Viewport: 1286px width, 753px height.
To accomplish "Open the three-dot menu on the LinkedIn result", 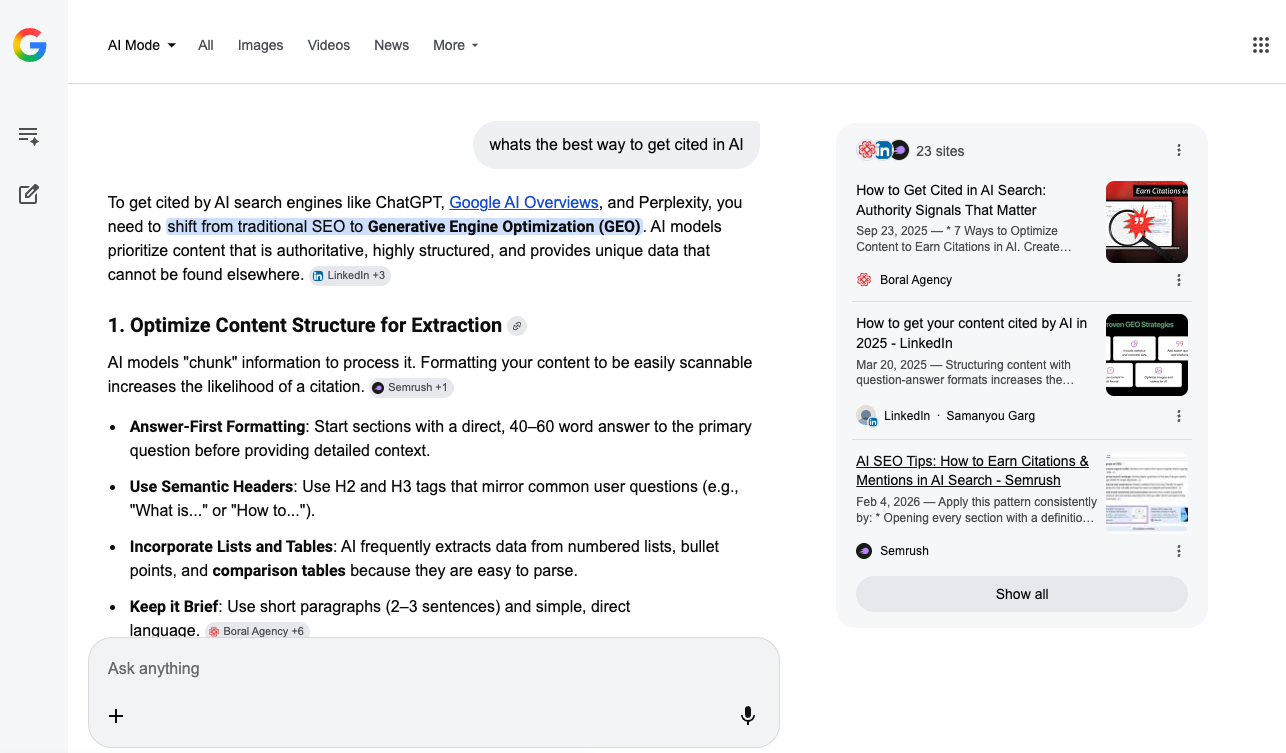I will coord(1179,416).
